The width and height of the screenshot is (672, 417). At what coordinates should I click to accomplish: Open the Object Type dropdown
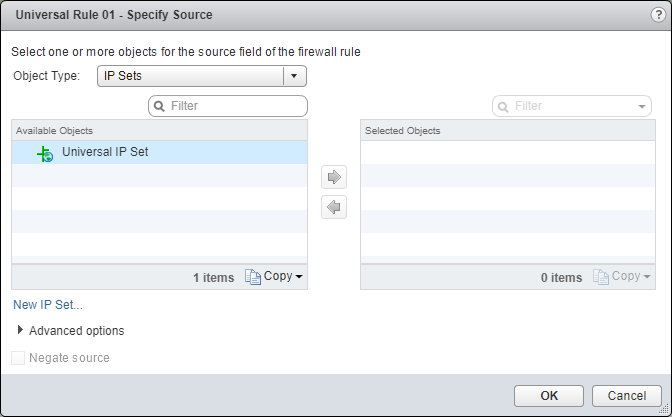coord(293,76)
